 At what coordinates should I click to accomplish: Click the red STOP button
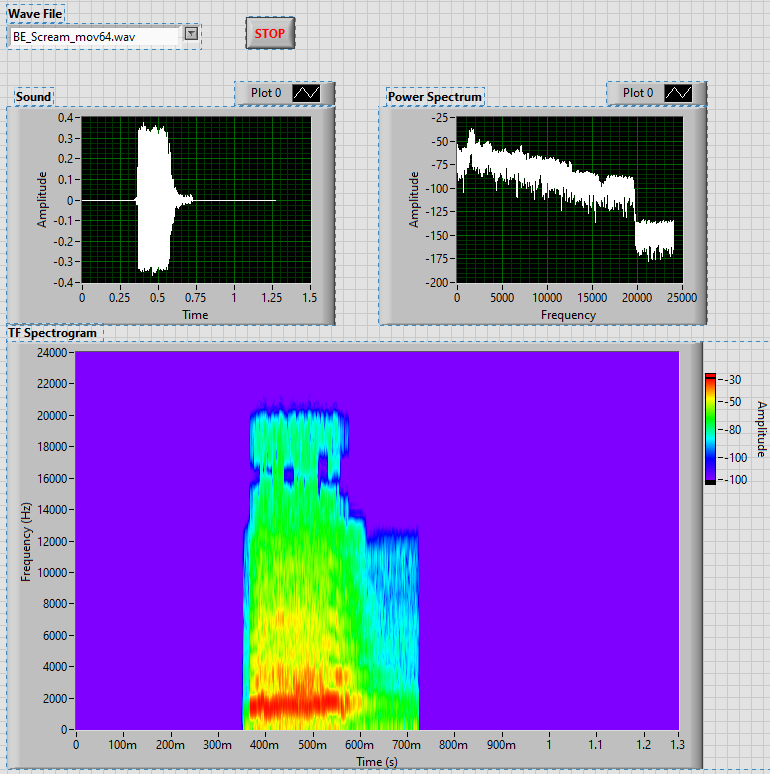(270, 33)
